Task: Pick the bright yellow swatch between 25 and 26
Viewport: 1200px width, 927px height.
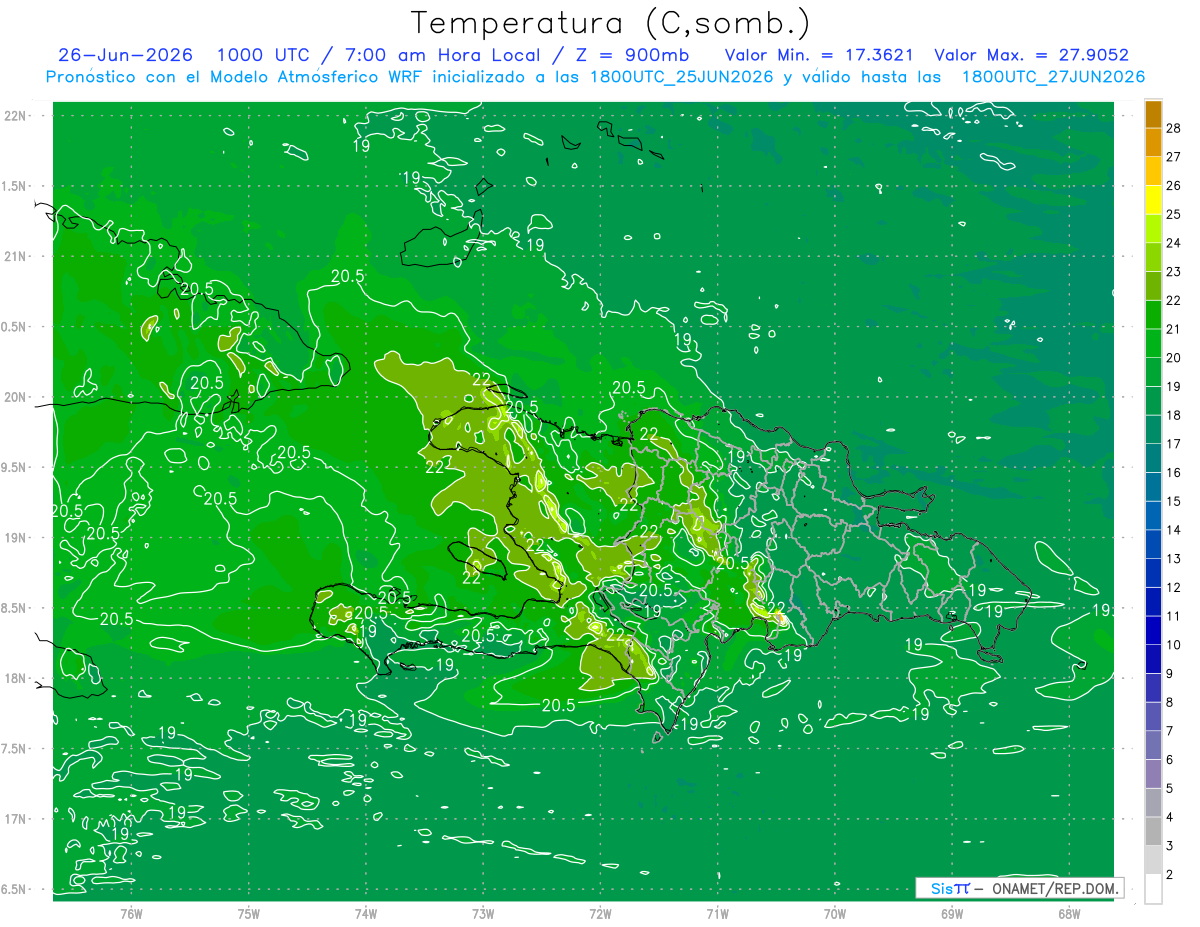Action: pos(1153,201)
